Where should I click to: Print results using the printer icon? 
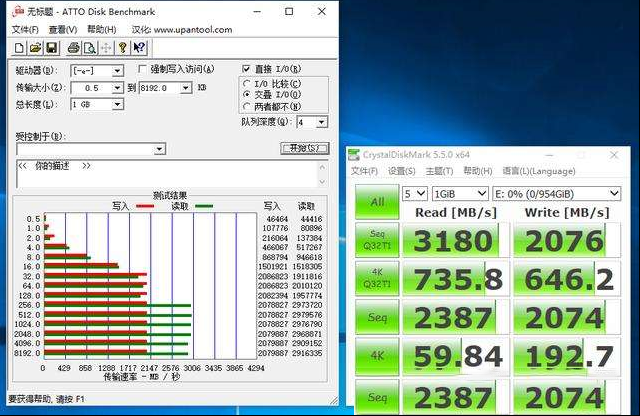(x=74, y=48)
